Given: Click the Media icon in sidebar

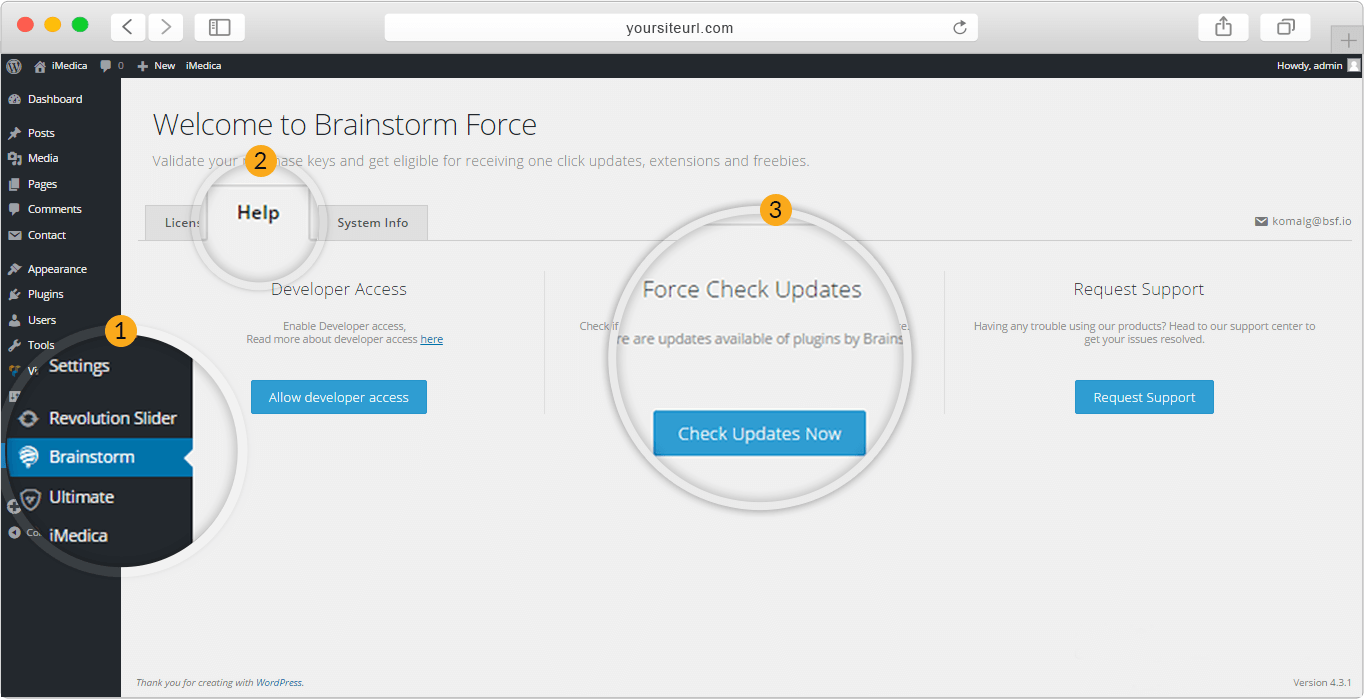Looking at the screenshot, I should 14,158.
